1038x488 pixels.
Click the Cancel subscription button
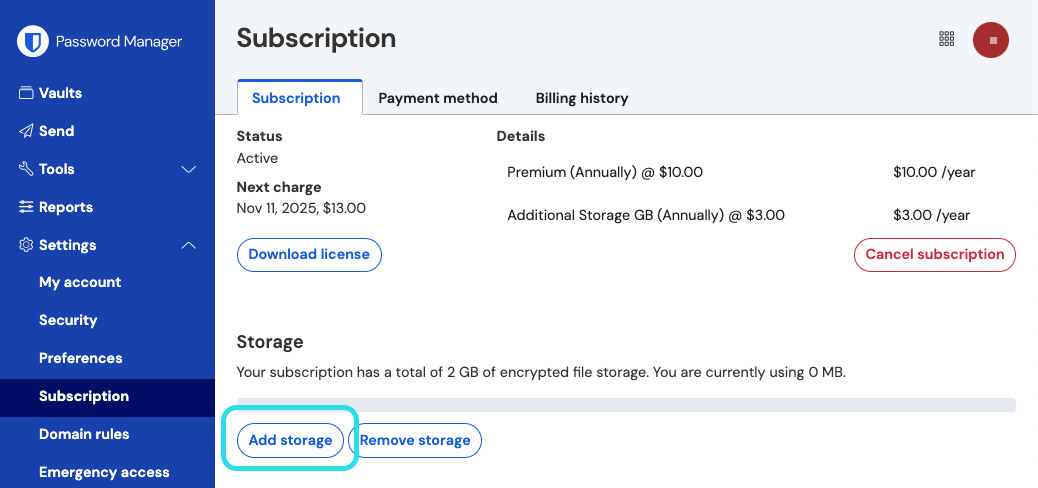pyautogui.click(x=934, y=254)
